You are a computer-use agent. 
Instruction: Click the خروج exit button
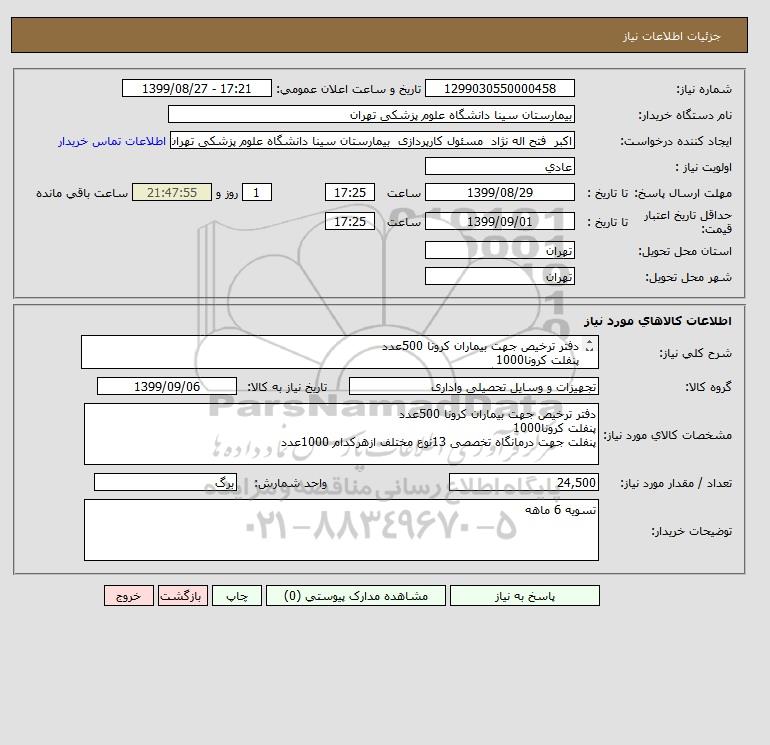[129, 596]
